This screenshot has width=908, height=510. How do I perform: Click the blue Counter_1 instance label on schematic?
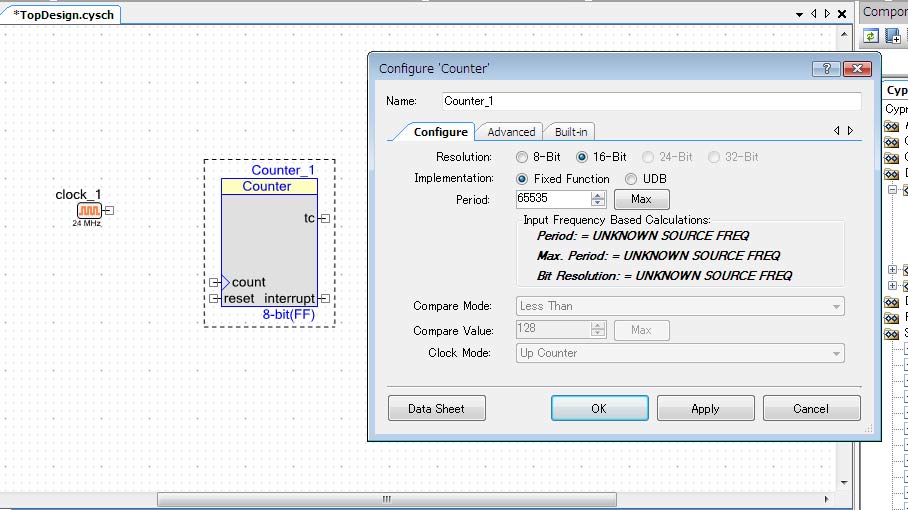(283, 170)
